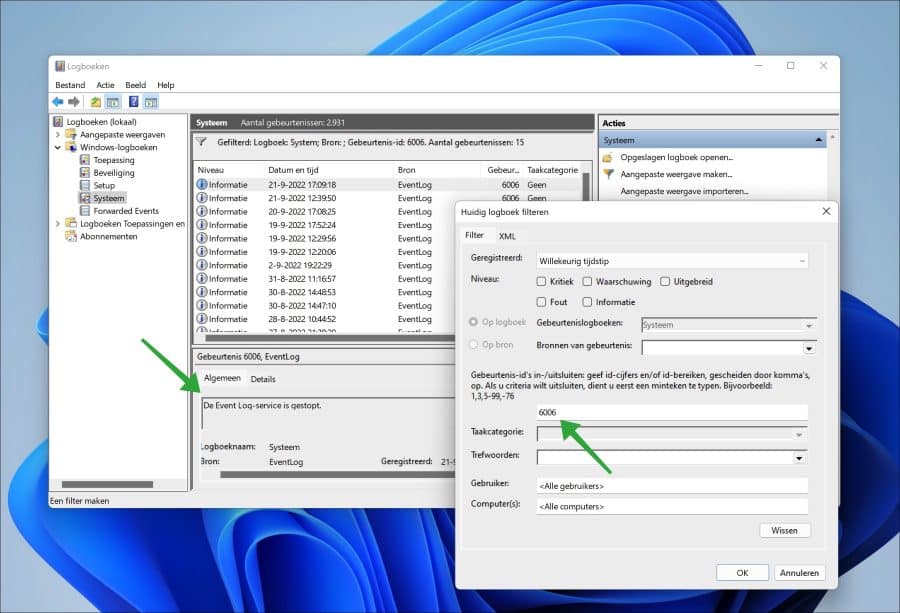Close the Huidig logboek filteren dialog

click(826, 211)
